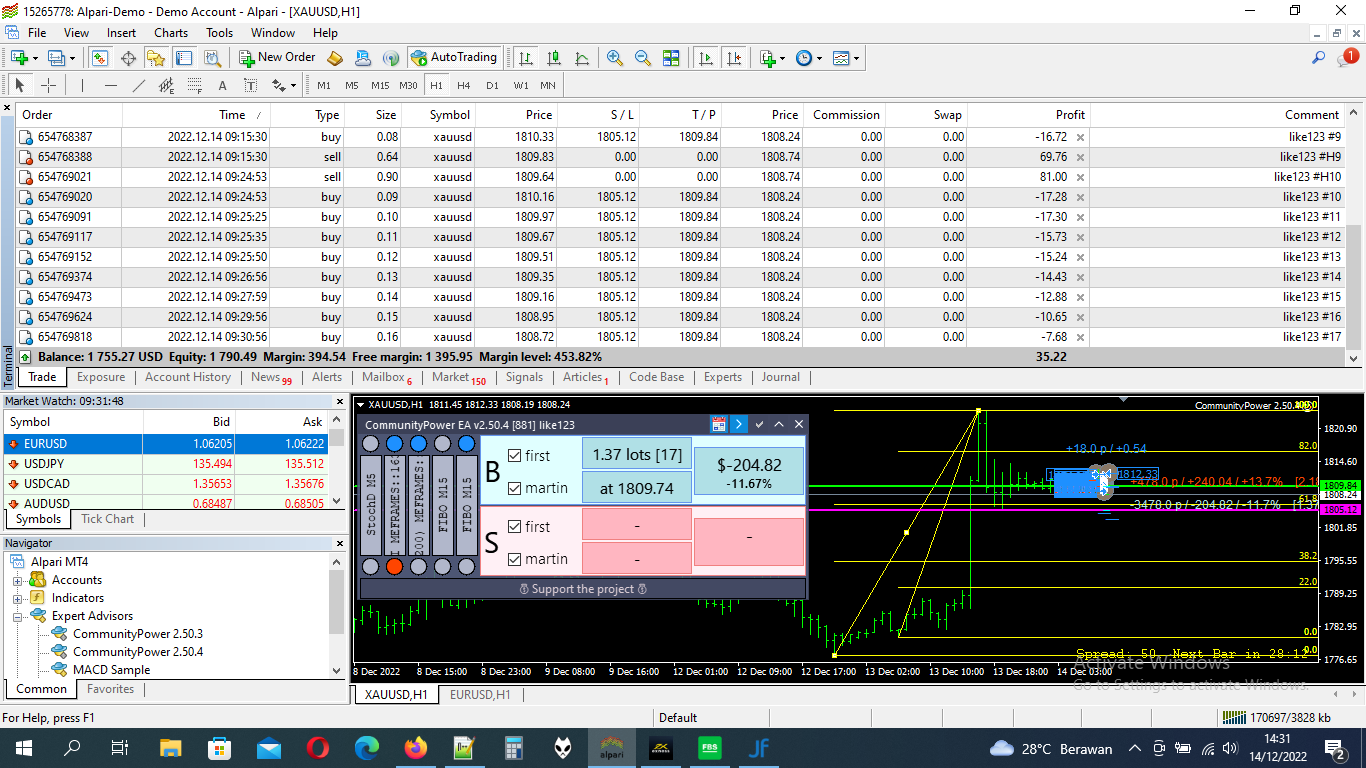Switch chart to candlesticks icon
This screenshot has width=1366, height=768.
point(554,58)
